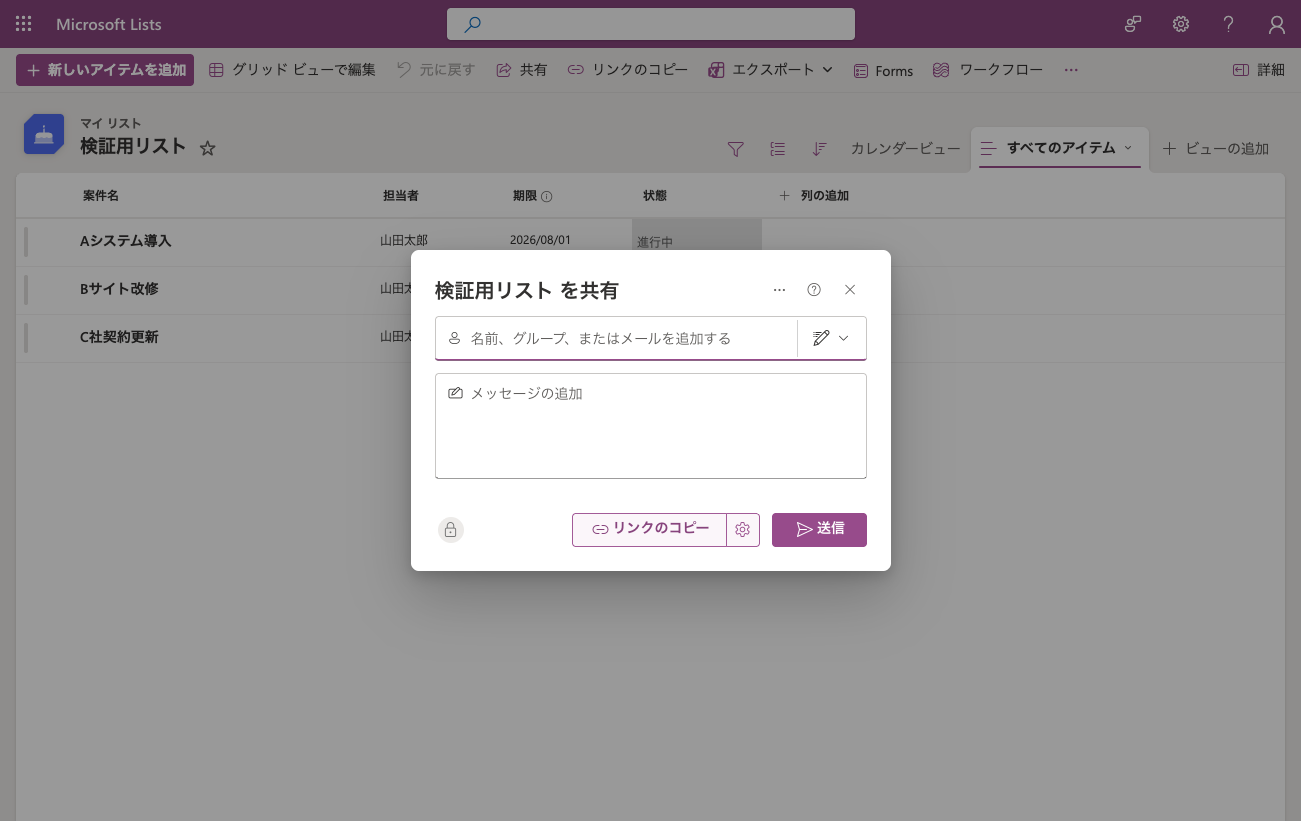The height and width of the screenshot is (821, 1301).
Task: Open ワークフロー command
Action: click(988, 70)
